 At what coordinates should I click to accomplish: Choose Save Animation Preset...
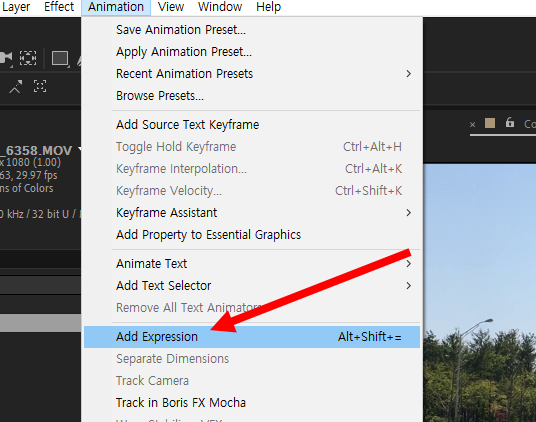click(252, 30)
